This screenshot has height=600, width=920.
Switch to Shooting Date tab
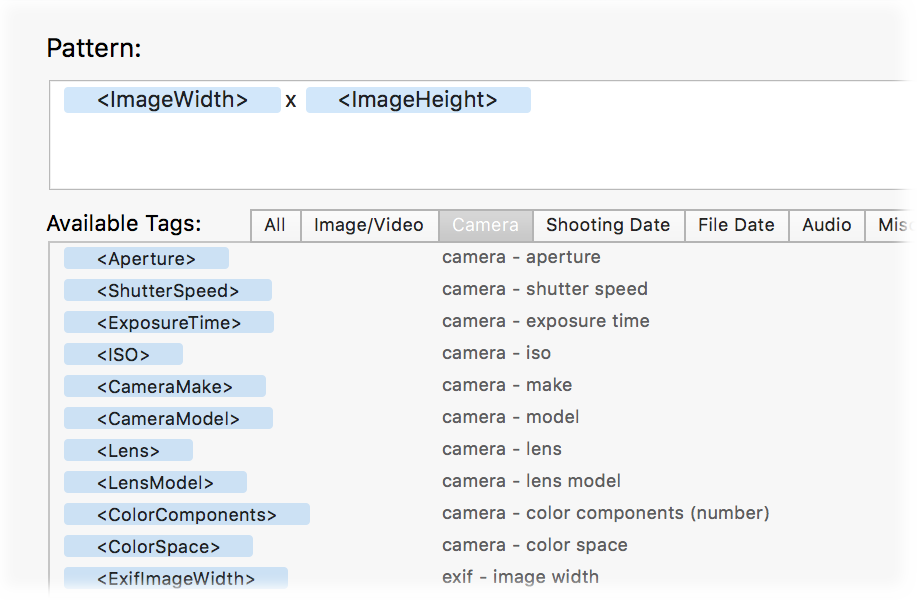(x=608, y=225)
